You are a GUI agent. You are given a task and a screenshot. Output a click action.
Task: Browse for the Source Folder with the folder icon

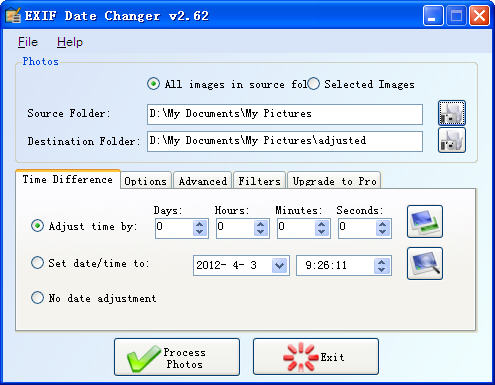(452, 113)
